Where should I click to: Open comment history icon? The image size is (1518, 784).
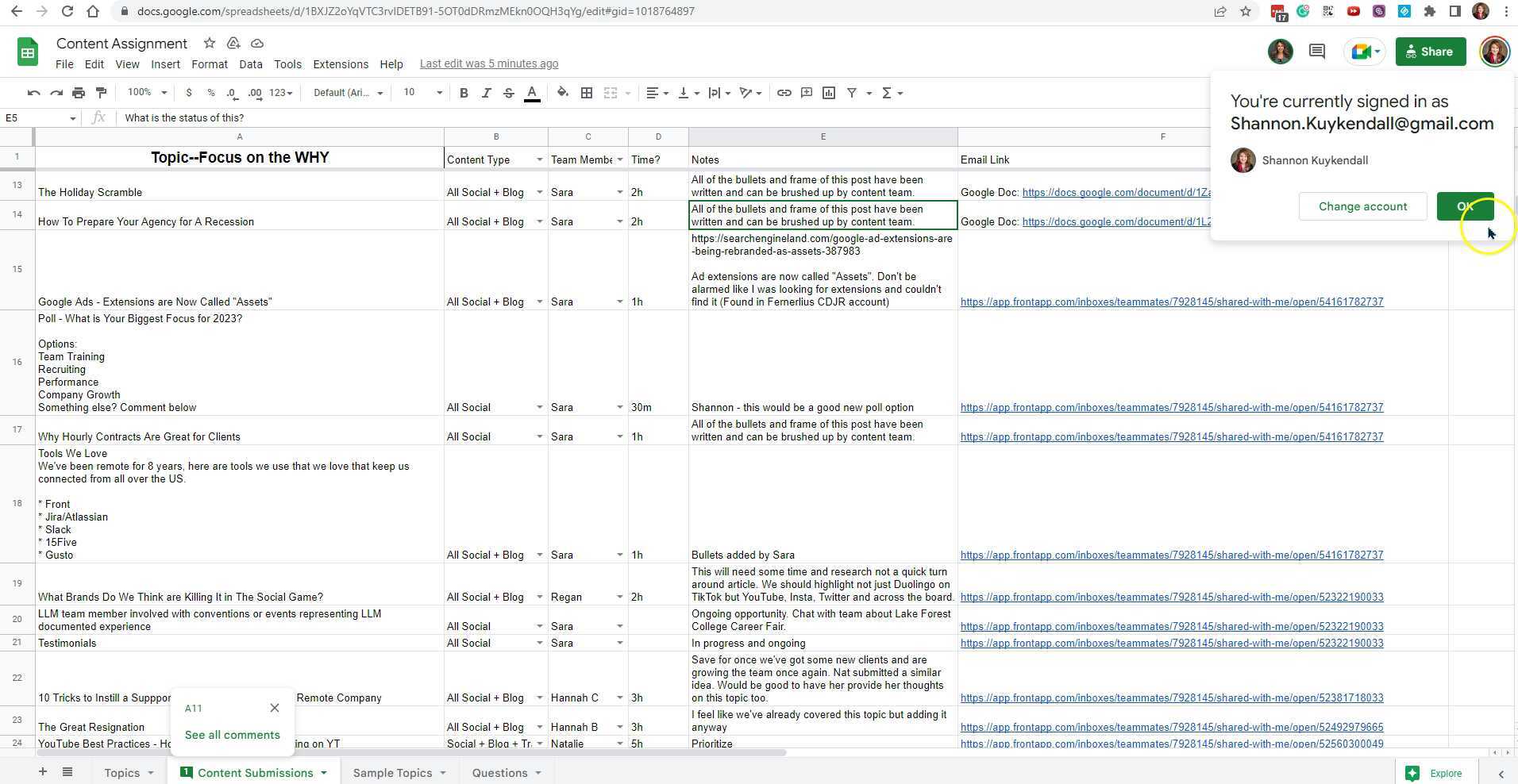coord(1317,52)
